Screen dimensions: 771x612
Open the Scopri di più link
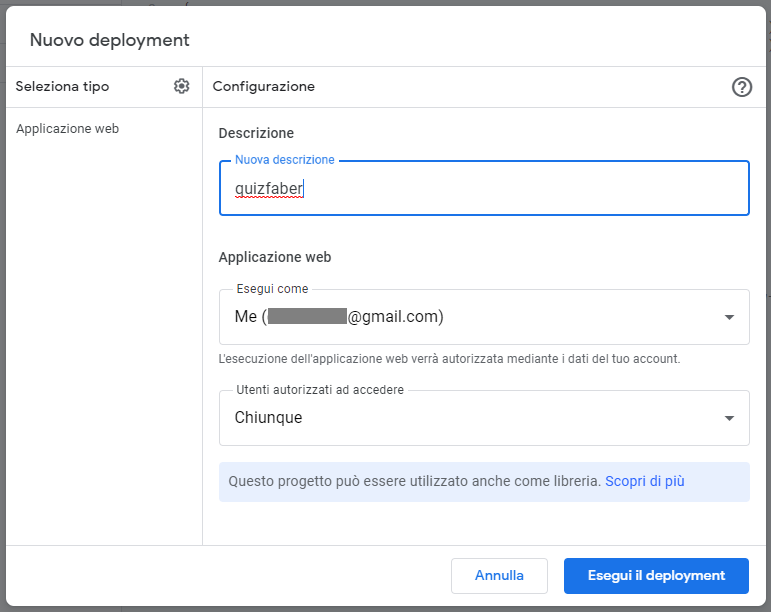[644, 481]
